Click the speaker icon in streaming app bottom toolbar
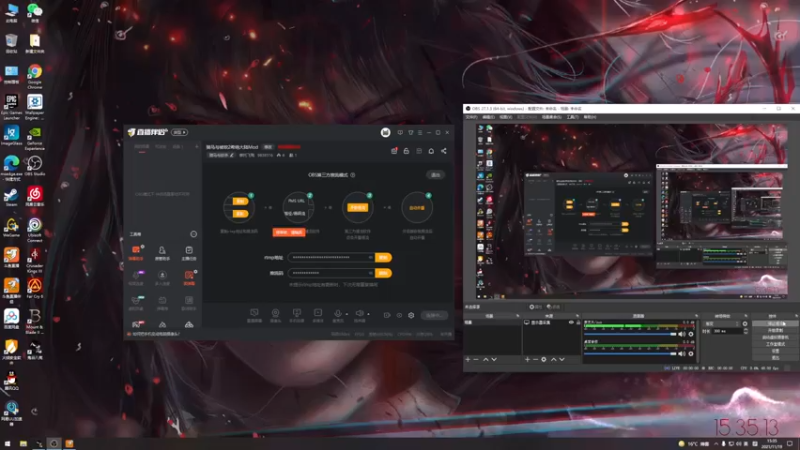This screenshot has width=800, height=450. coord(359,313)
